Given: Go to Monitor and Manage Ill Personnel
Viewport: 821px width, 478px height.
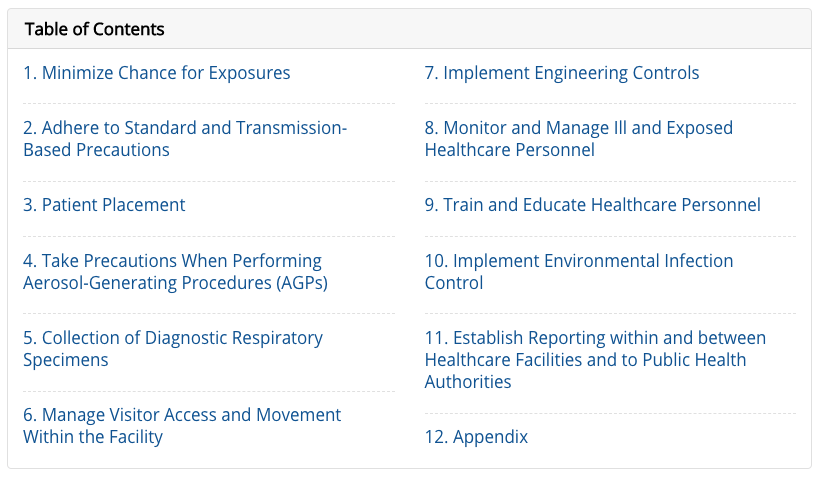Looking at the screenshot, I should (x=578, y=128).
